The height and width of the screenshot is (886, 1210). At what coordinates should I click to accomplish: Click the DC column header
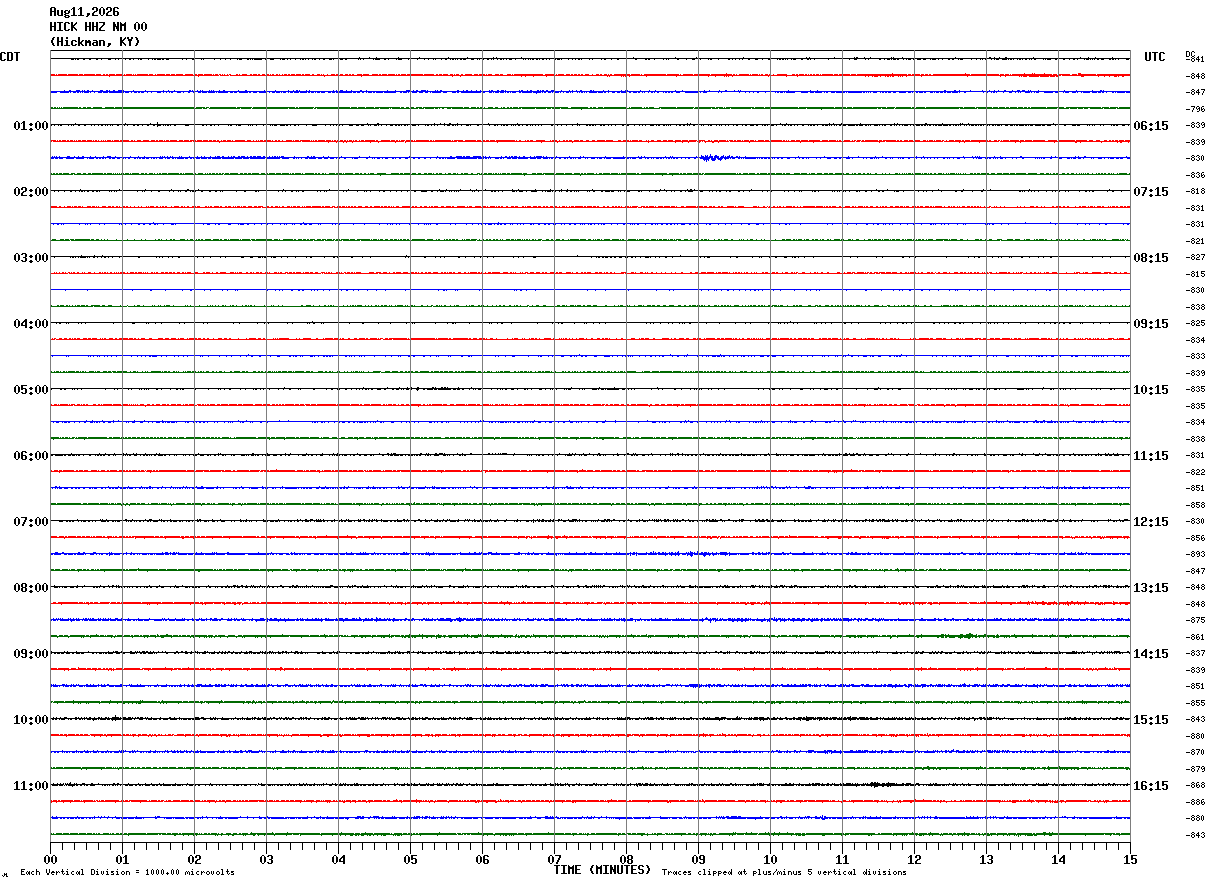[1190, 54]
